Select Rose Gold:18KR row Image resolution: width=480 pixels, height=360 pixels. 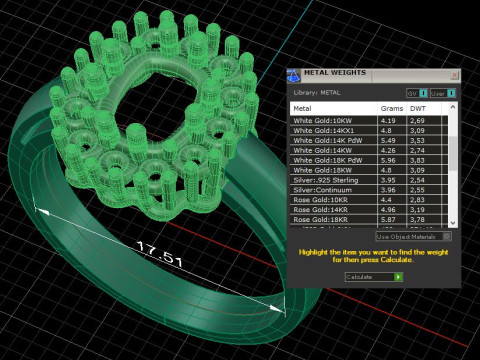click(x=369, y=220)
